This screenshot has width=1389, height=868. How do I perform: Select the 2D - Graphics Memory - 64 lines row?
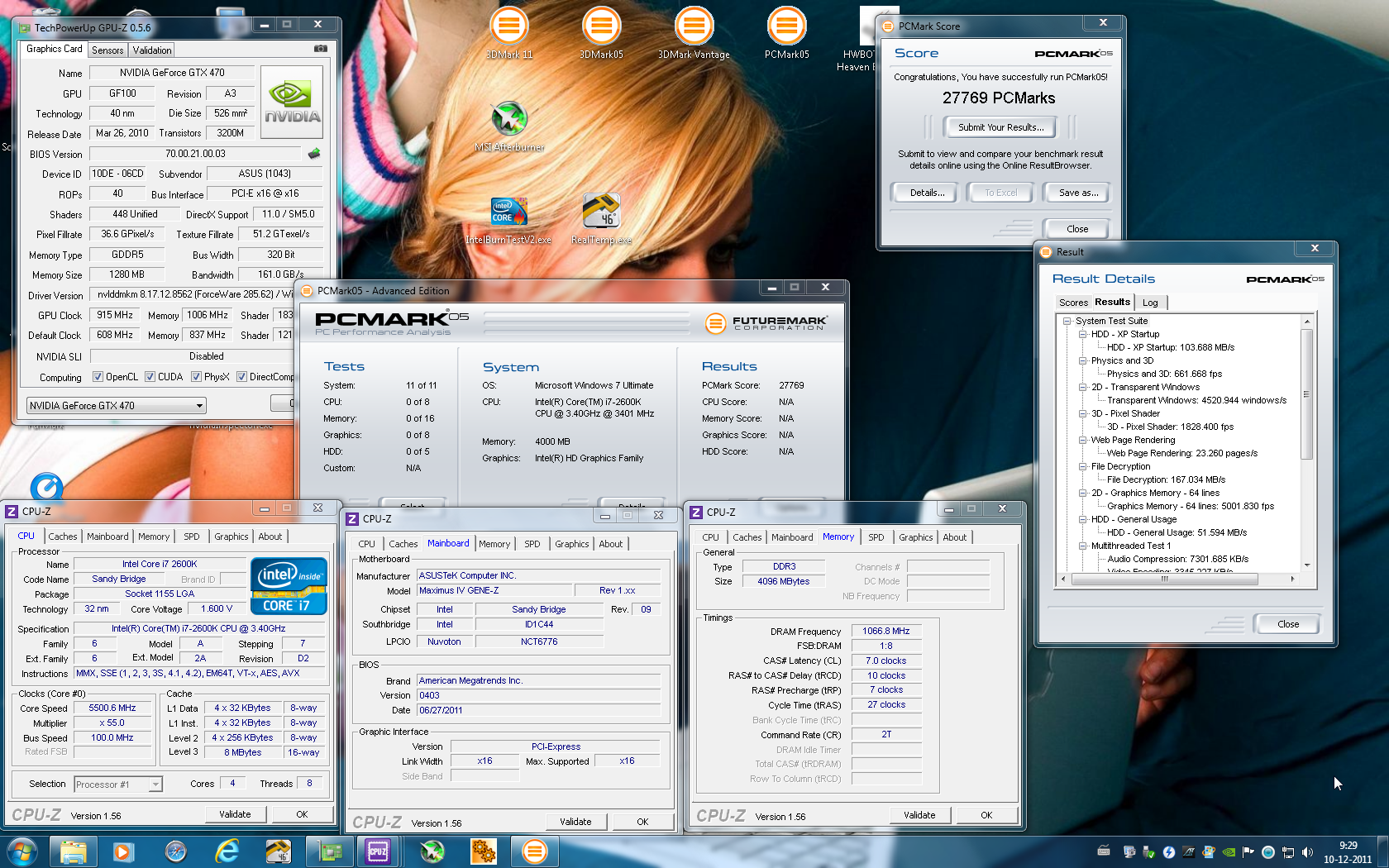click(1154, 493)
